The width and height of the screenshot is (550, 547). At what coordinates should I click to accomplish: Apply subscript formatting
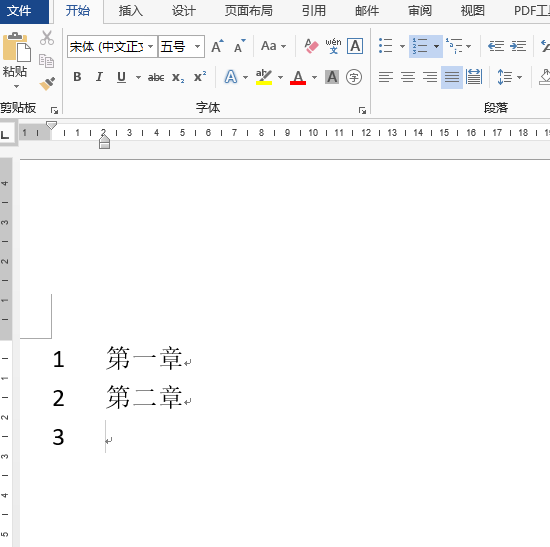click(178, 77)
